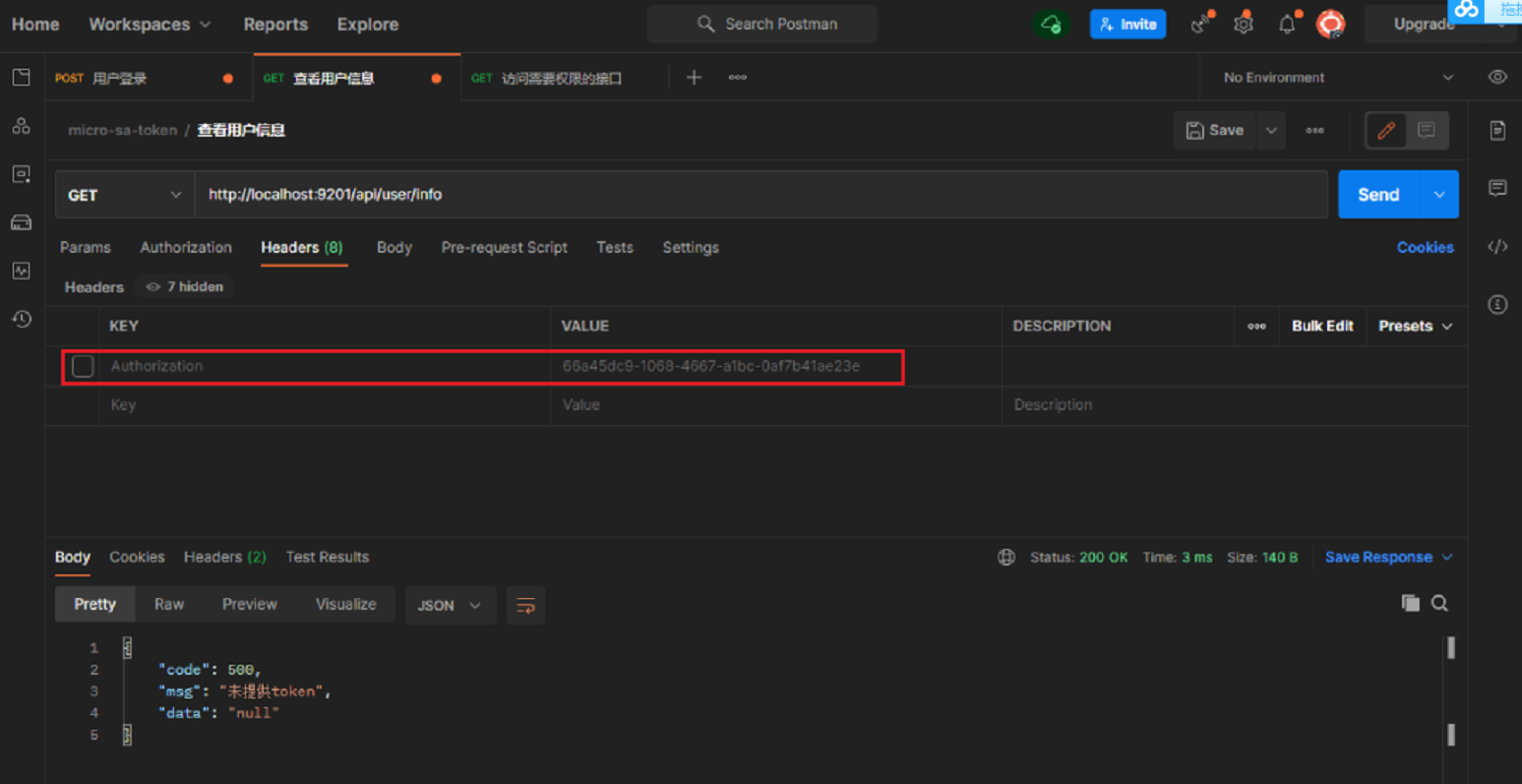The width and height of the screenshot is (1522, 784).
Task: Click the Invite button
Action: pyautogui.click(x=1127, y=24)
